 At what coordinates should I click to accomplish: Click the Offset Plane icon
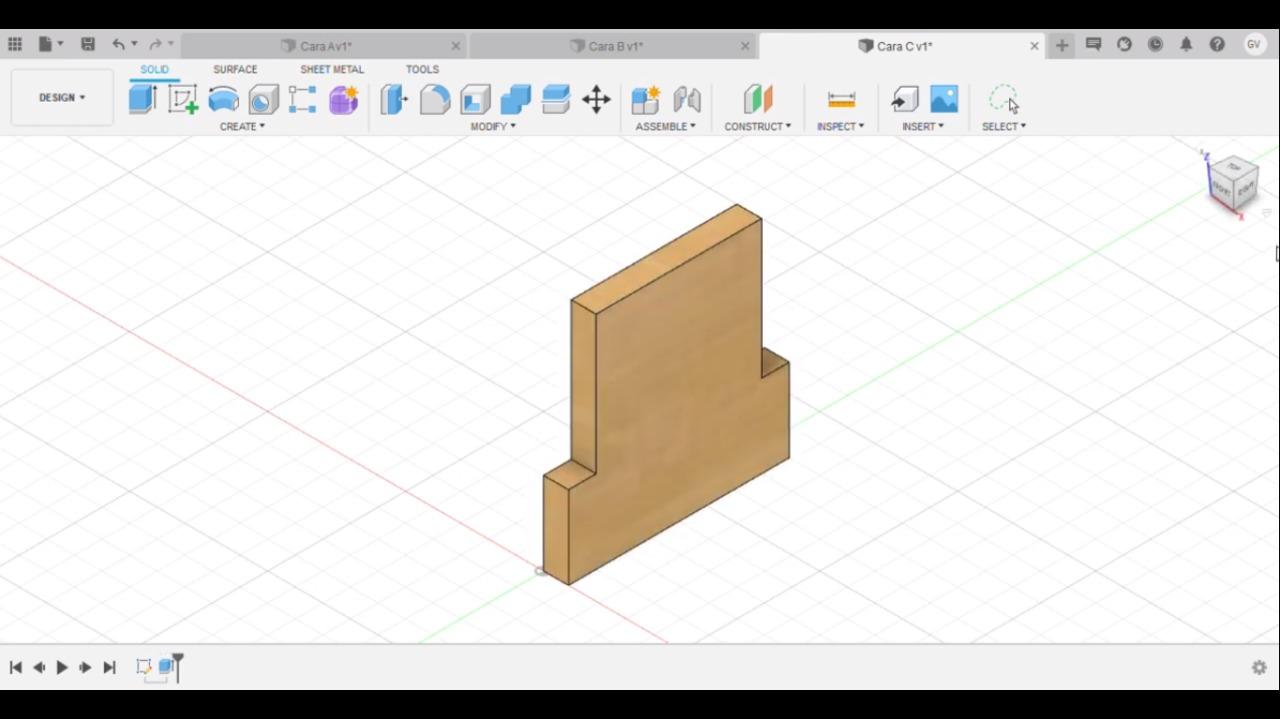click(x=758, y=99)
